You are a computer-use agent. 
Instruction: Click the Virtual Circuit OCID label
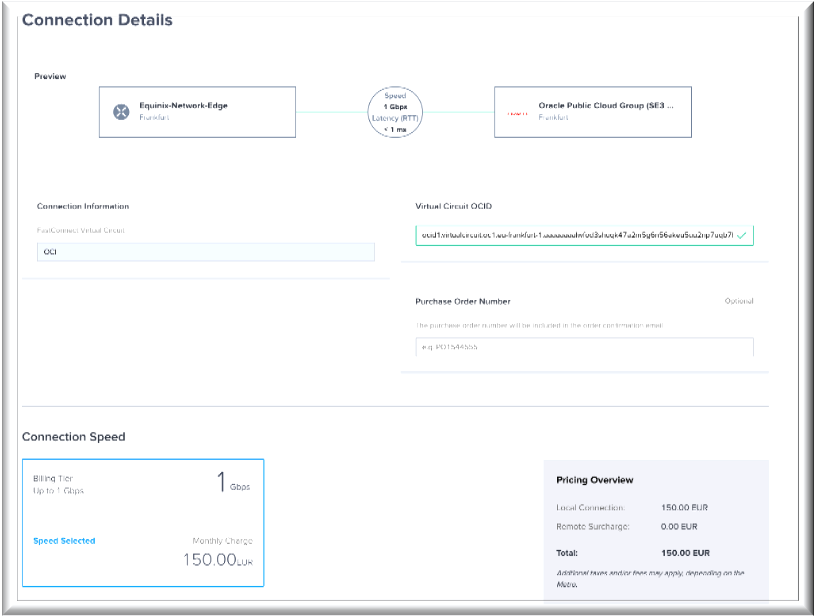click(x=454, y=206)
